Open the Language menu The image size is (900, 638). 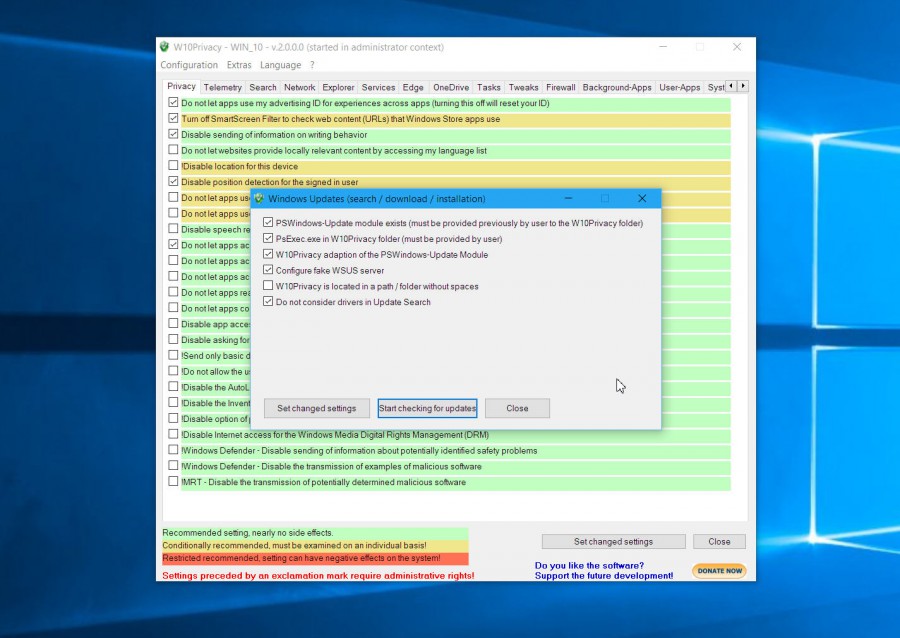tap(282, 64)
